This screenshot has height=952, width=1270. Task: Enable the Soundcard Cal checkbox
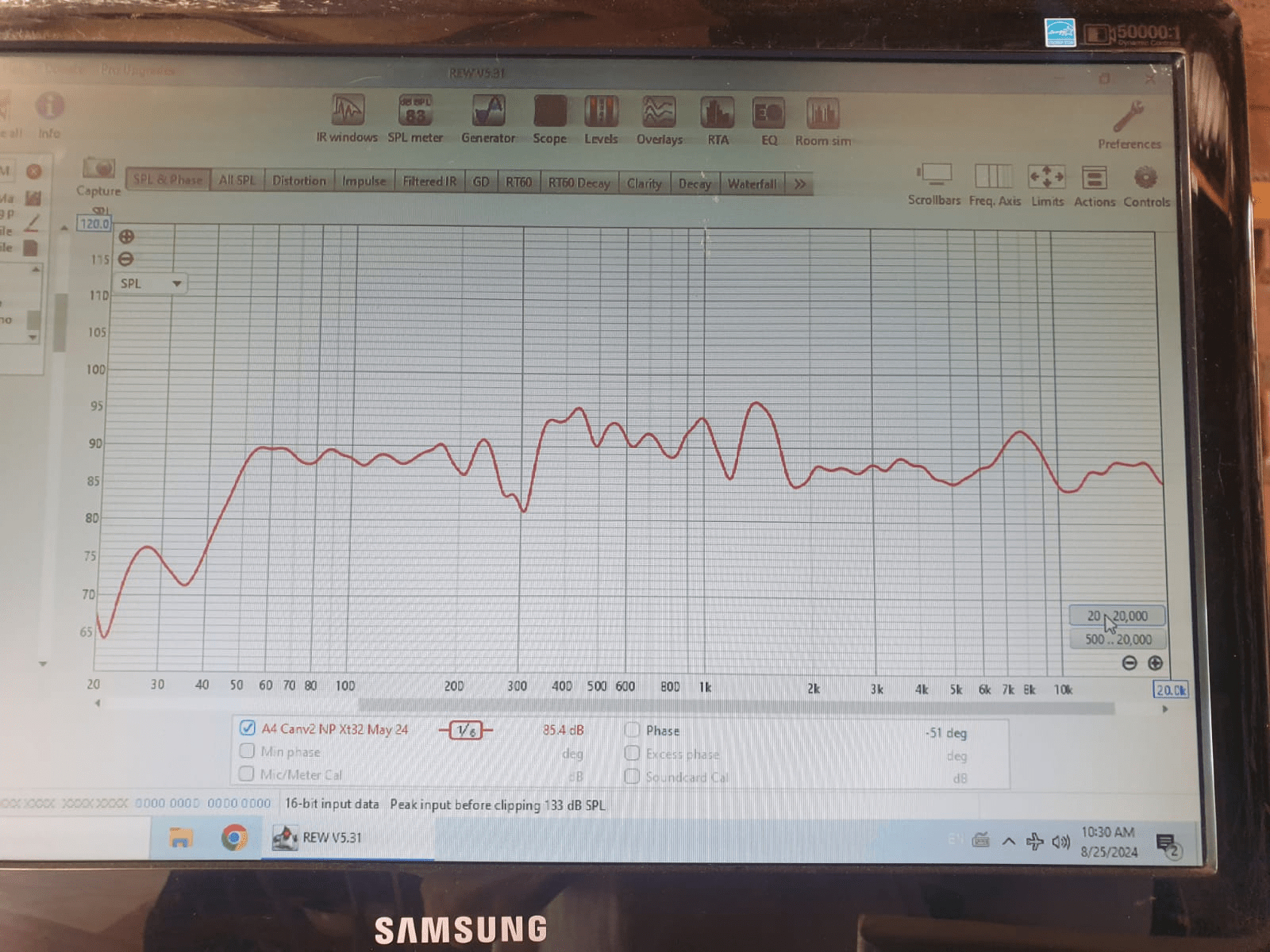(633, 776)
